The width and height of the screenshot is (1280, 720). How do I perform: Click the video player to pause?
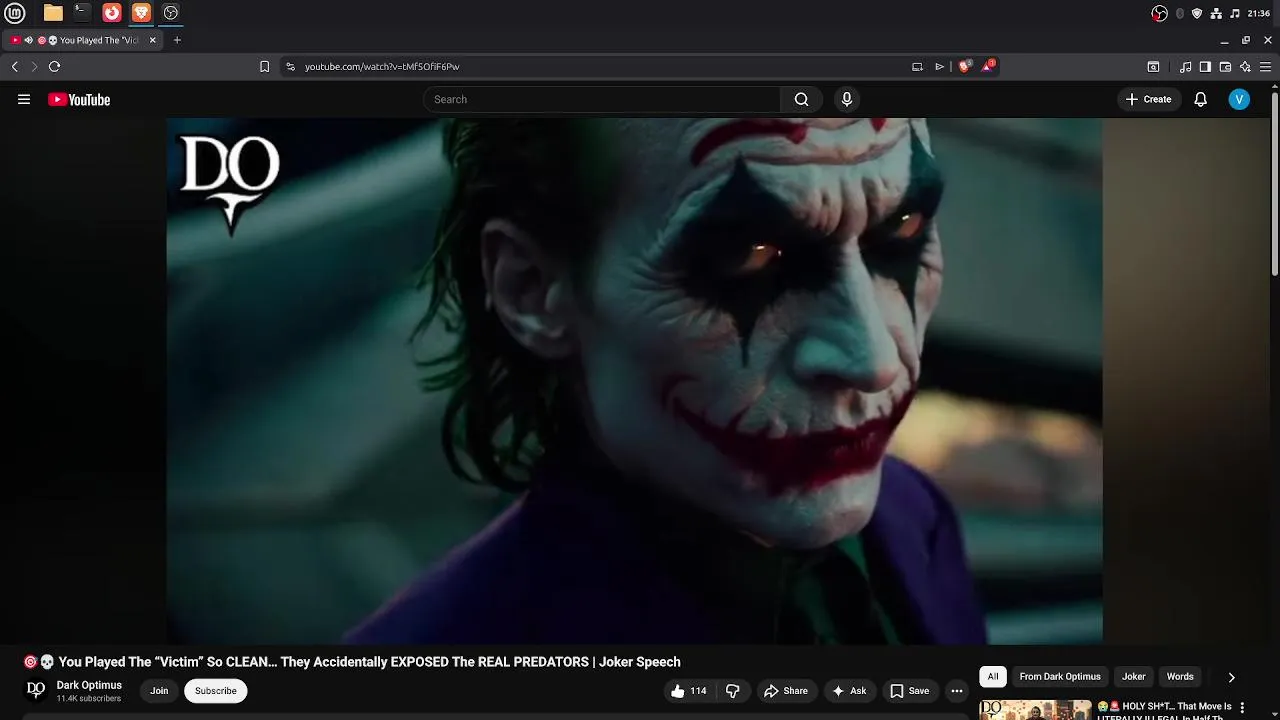(634, 381)
